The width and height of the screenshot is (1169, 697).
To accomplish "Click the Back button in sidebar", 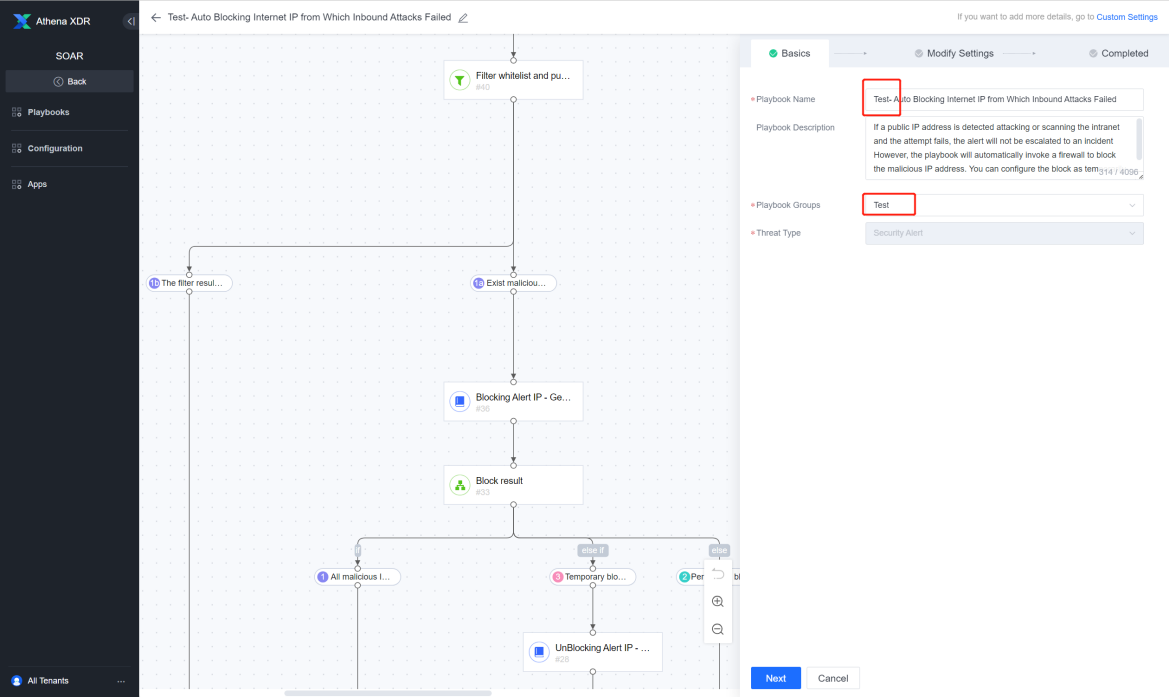I will point(69,81).
